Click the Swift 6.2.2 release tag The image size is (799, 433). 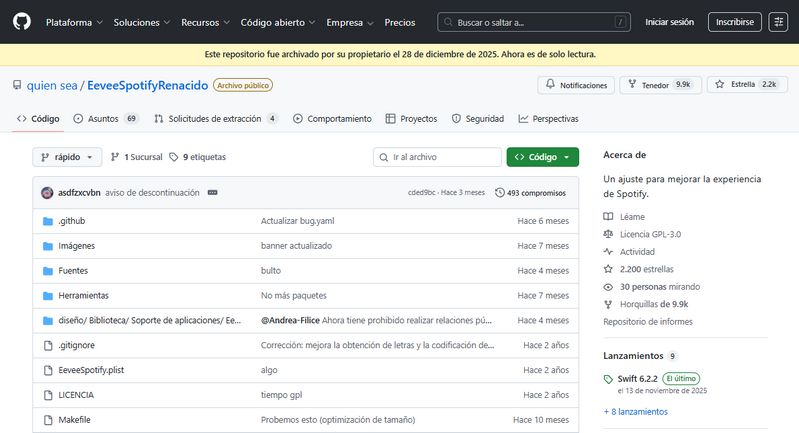(635, 378)
